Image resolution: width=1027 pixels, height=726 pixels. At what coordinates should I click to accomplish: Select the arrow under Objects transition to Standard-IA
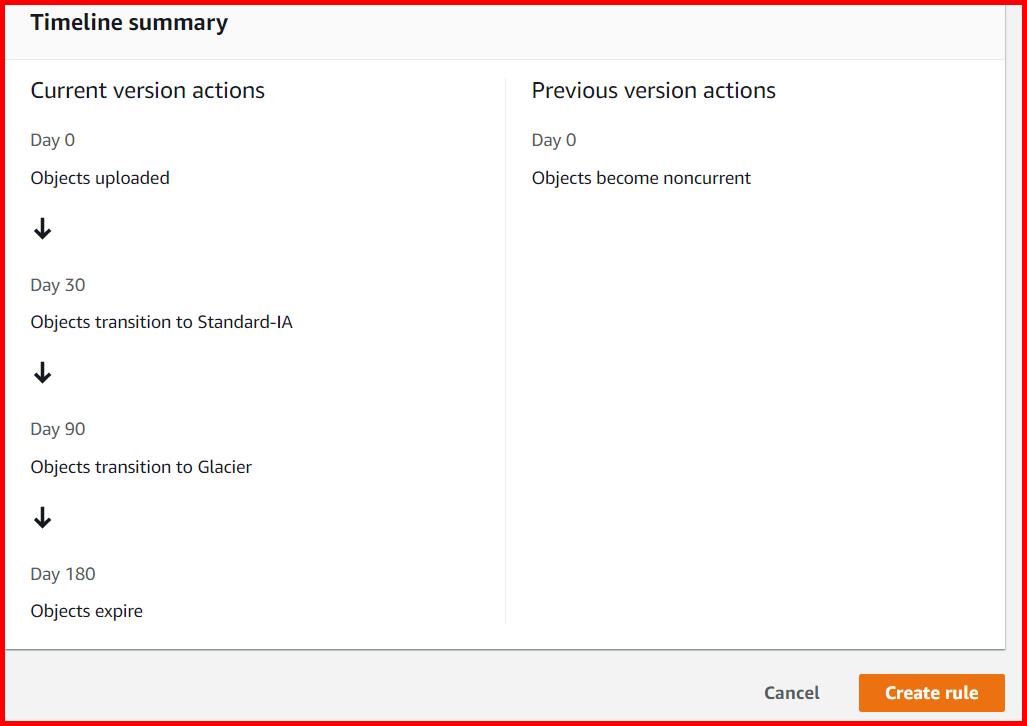(x=42, y=374)
